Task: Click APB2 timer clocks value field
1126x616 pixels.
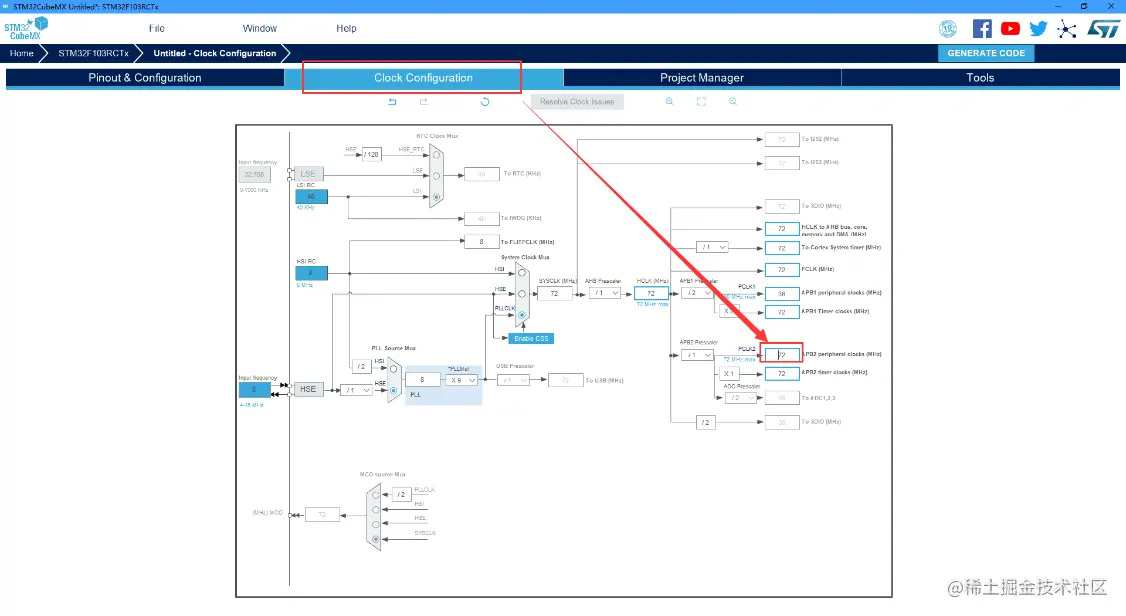Action: [782, 373]
